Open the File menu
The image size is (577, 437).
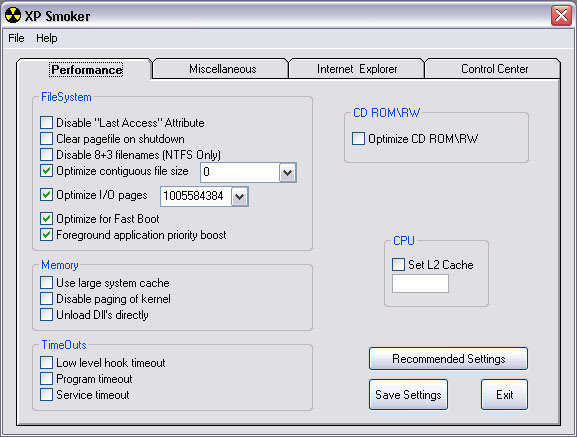pyautogui.click(x=16, y=38)
